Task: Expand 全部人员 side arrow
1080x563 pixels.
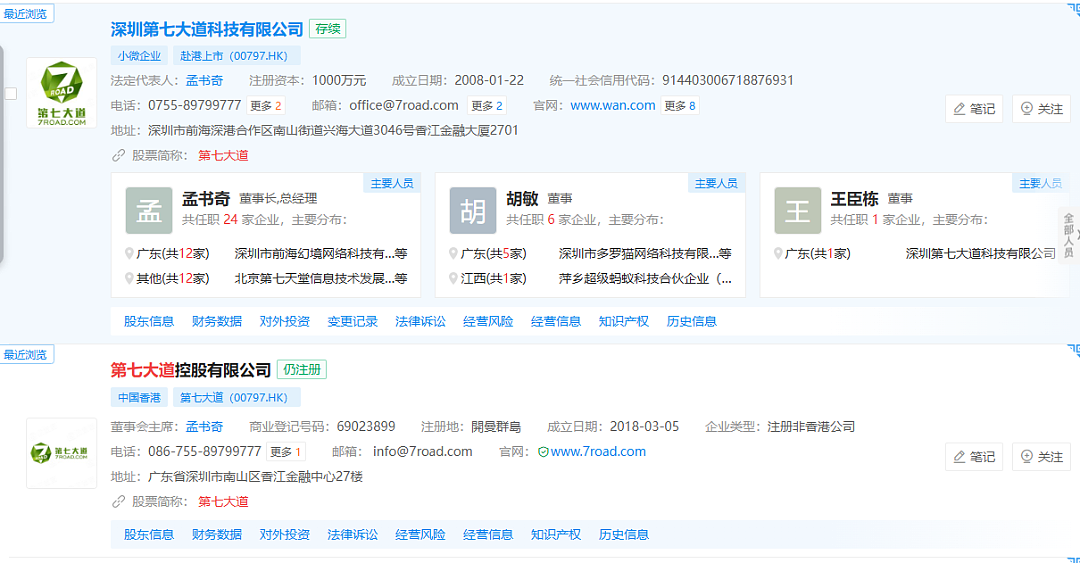Action: pyautogui.click(x=1069, y=235)
